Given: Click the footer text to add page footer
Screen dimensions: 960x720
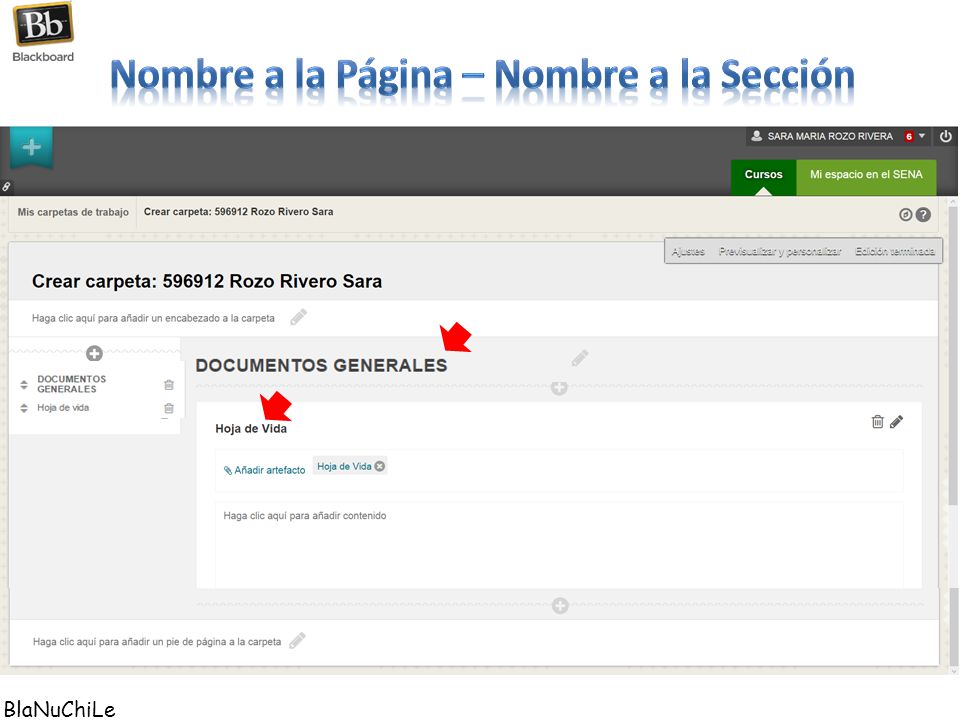Looking at the screenshot, I should 157,642.
